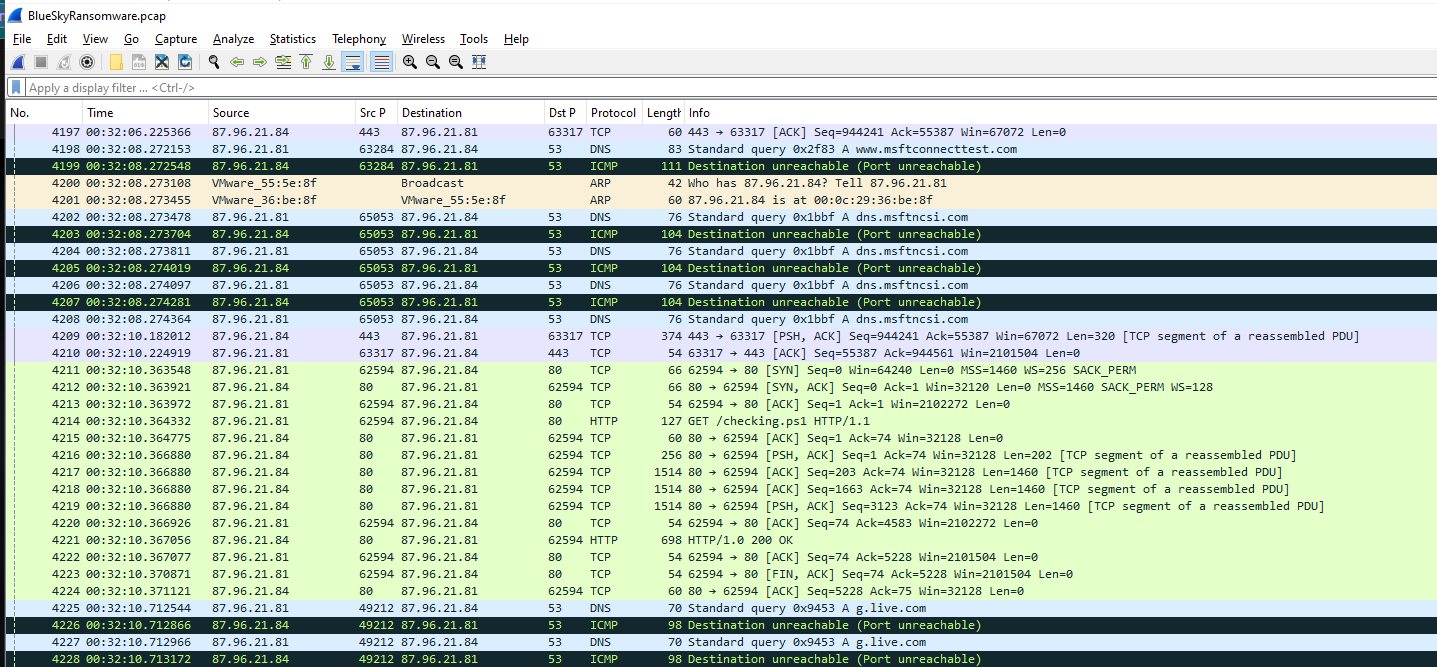Reload this capture file
This screenshot has height=667, width=1437.
tap(185, 61)
